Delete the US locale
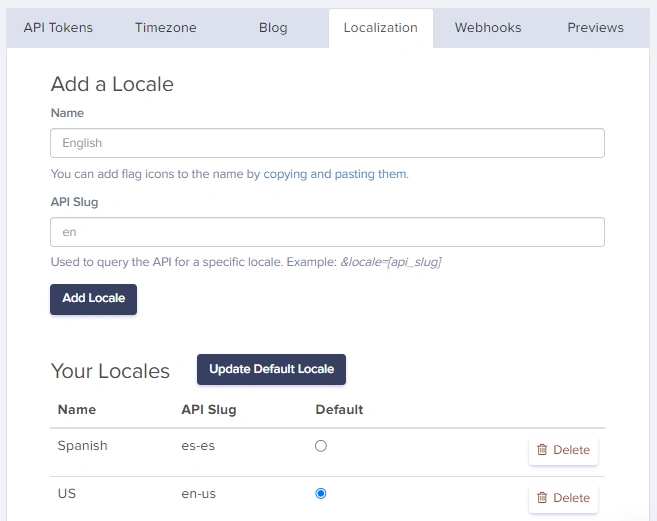The height and width of the screenshot is (521, 657). (563, 498)
